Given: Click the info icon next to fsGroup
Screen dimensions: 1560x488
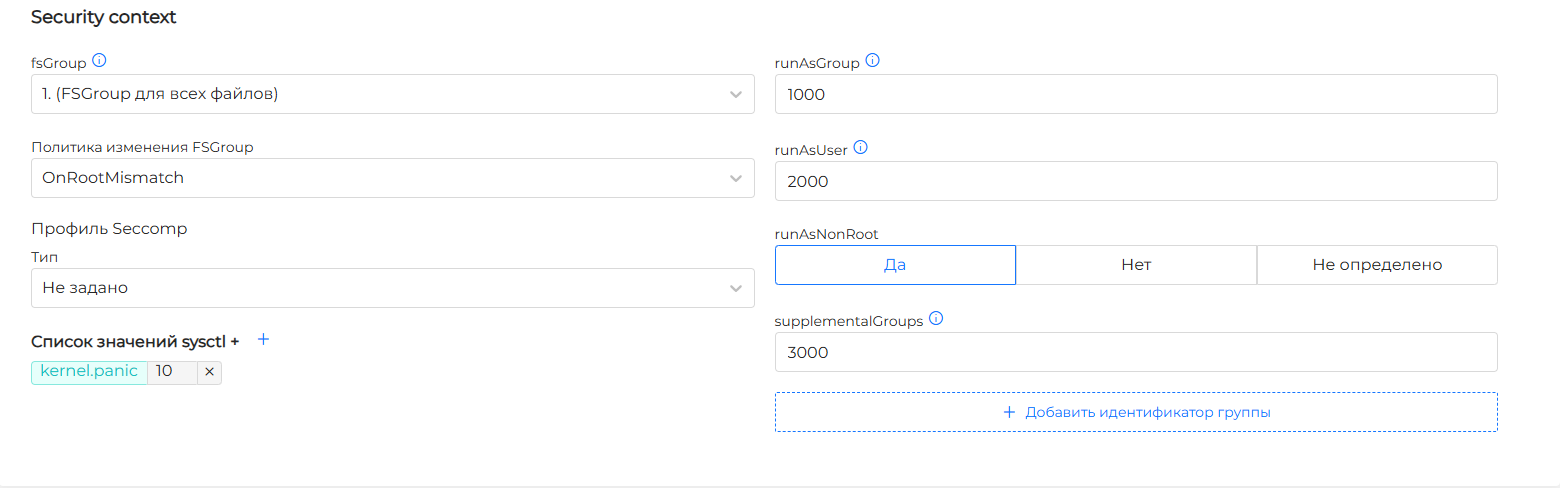Looking at the screenshot, I should click(99, 61).
